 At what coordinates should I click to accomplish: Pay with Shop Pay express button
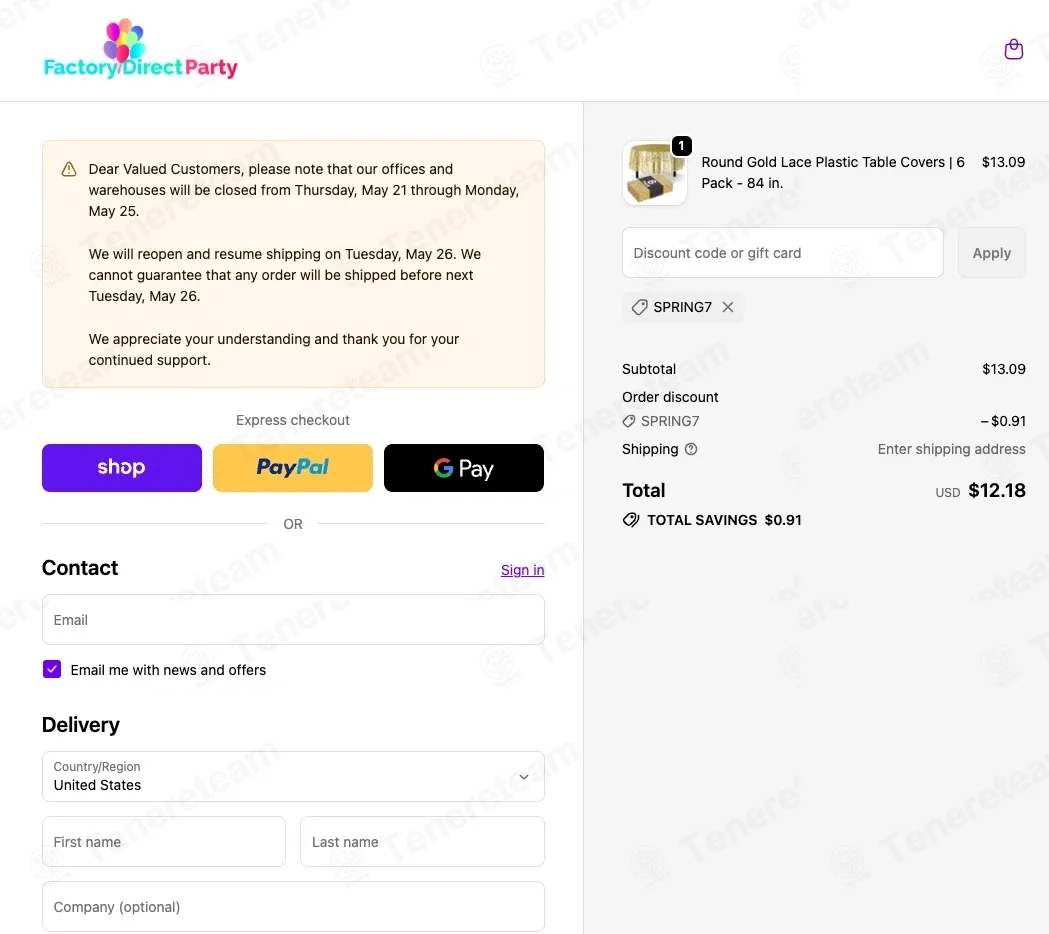122,468
